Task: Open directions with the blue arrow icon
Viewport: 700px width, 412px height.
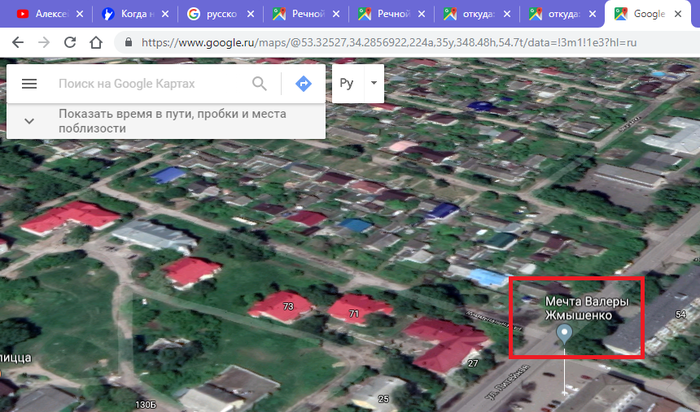Action: tap(304, 84)
